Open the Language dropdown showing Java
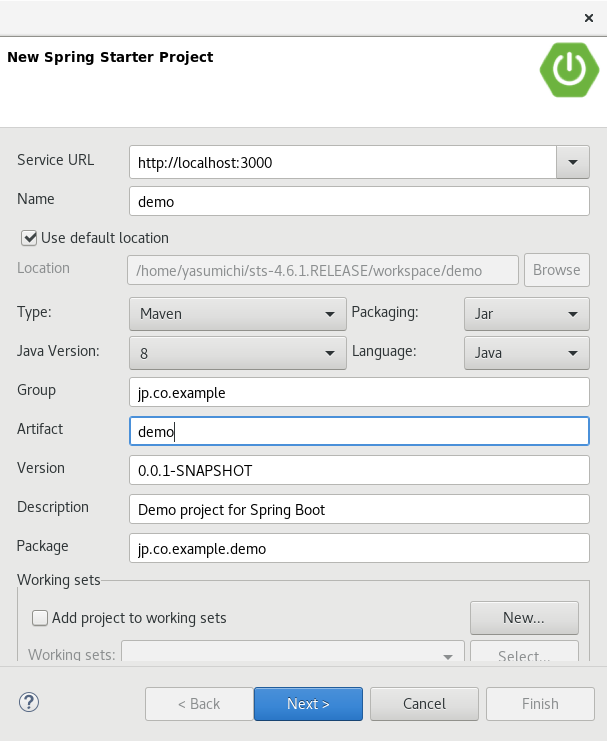Screen dimensions: 607x741 [x=527, y=353]
